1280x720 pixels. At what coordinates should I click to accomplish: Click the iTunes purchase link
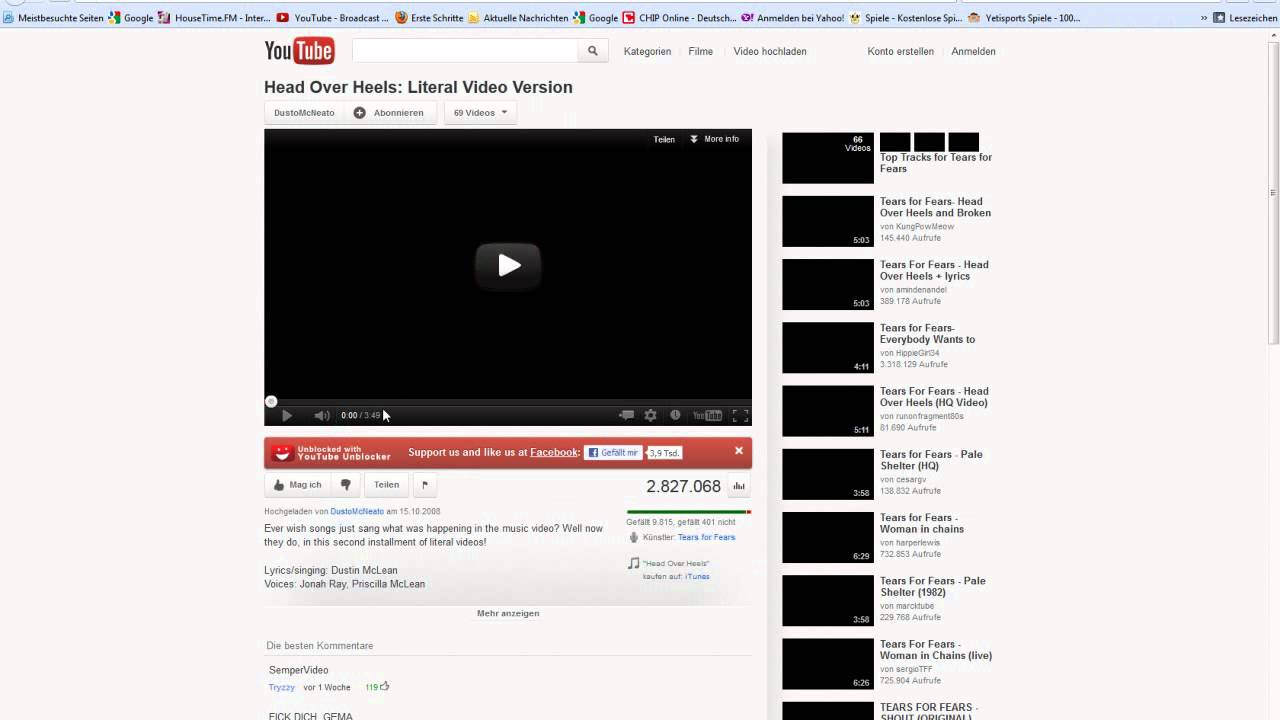697,576
